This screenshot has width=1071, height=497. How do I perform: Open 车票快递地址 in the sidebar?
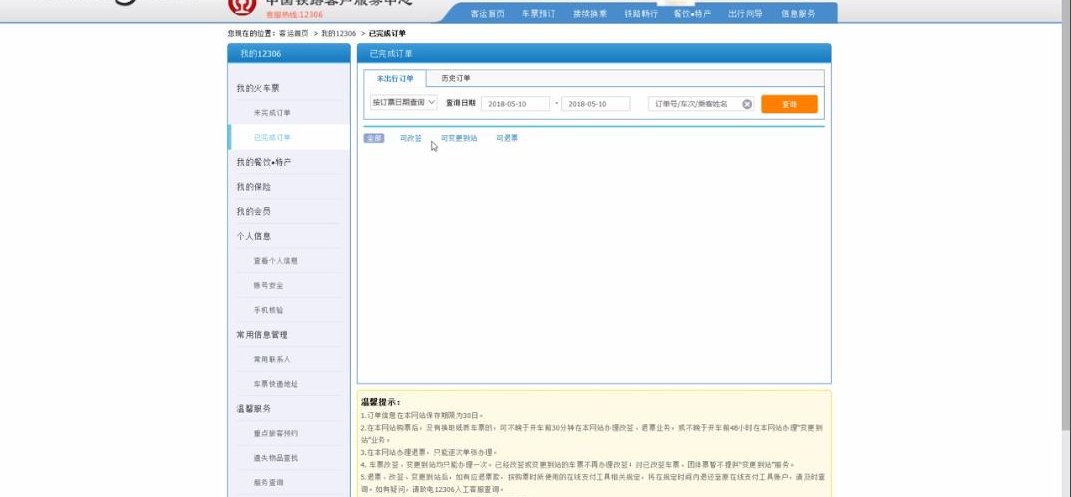point(275,384)
